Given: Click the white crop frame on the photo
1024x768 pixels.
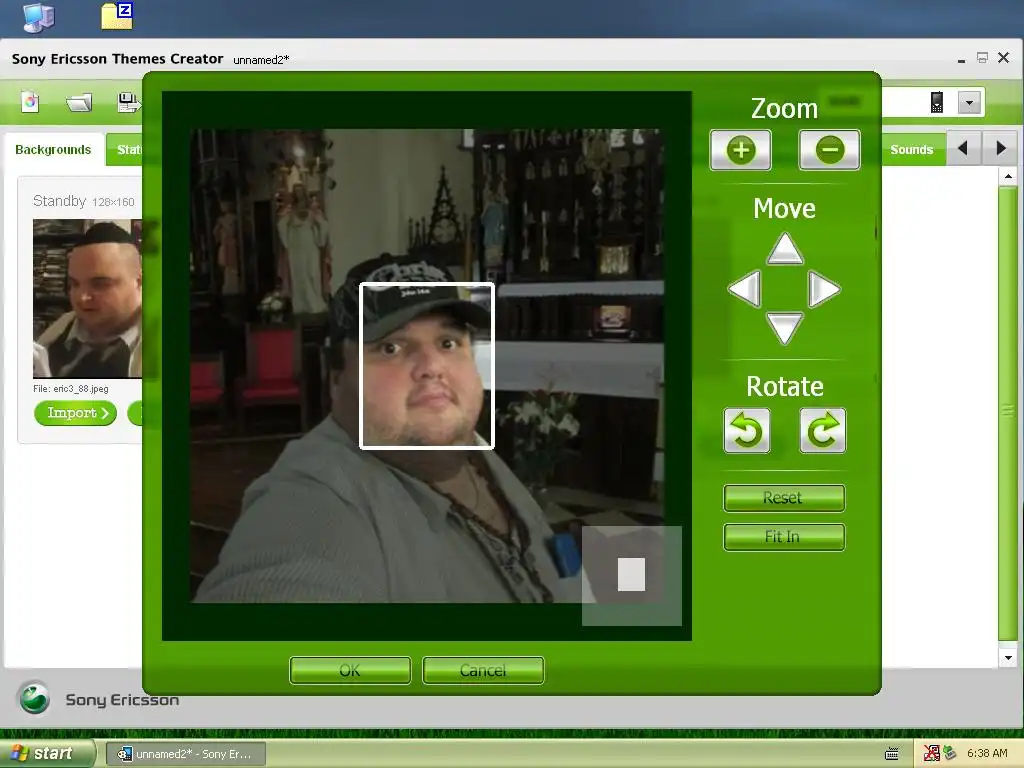Looking at the screenshot, I should coord(426,366).
